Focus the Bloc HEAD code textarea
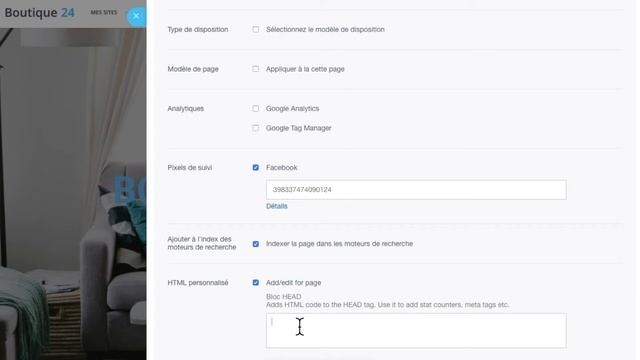 (416, 331)
